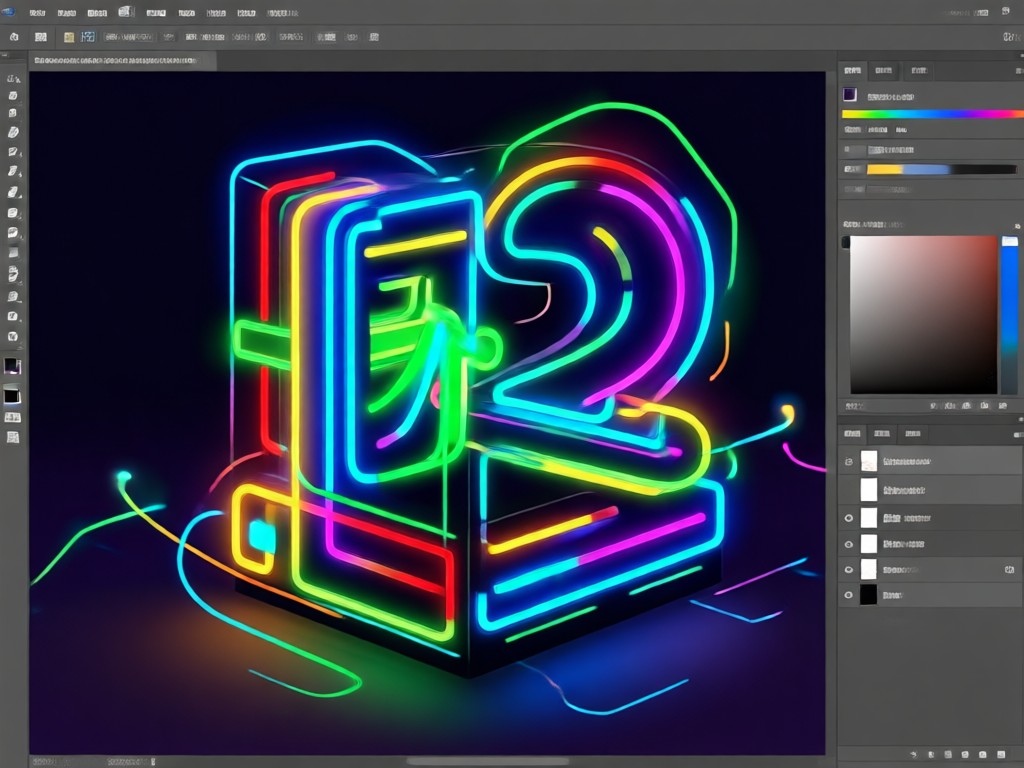Toggle the eye icon on the fifth layer row

(848, 569)
